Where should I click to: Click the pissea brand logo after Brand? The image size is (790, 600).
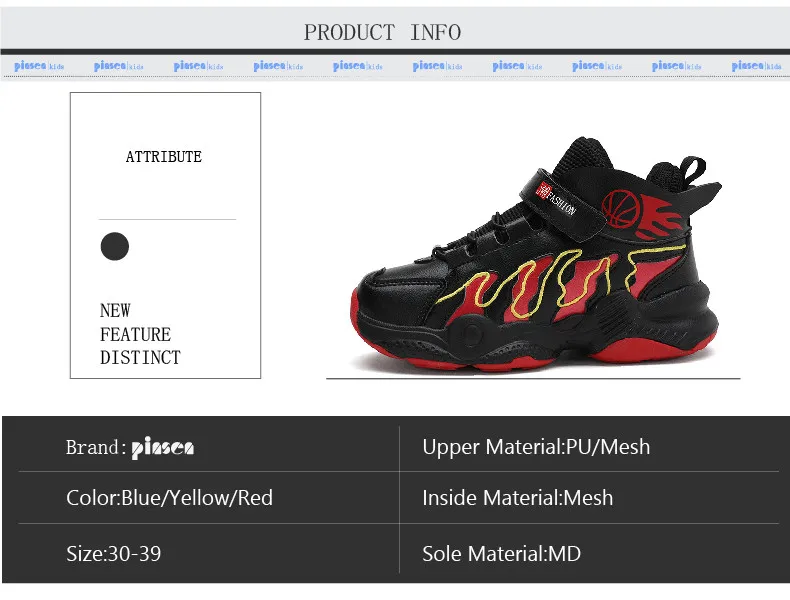coord(163,448)
